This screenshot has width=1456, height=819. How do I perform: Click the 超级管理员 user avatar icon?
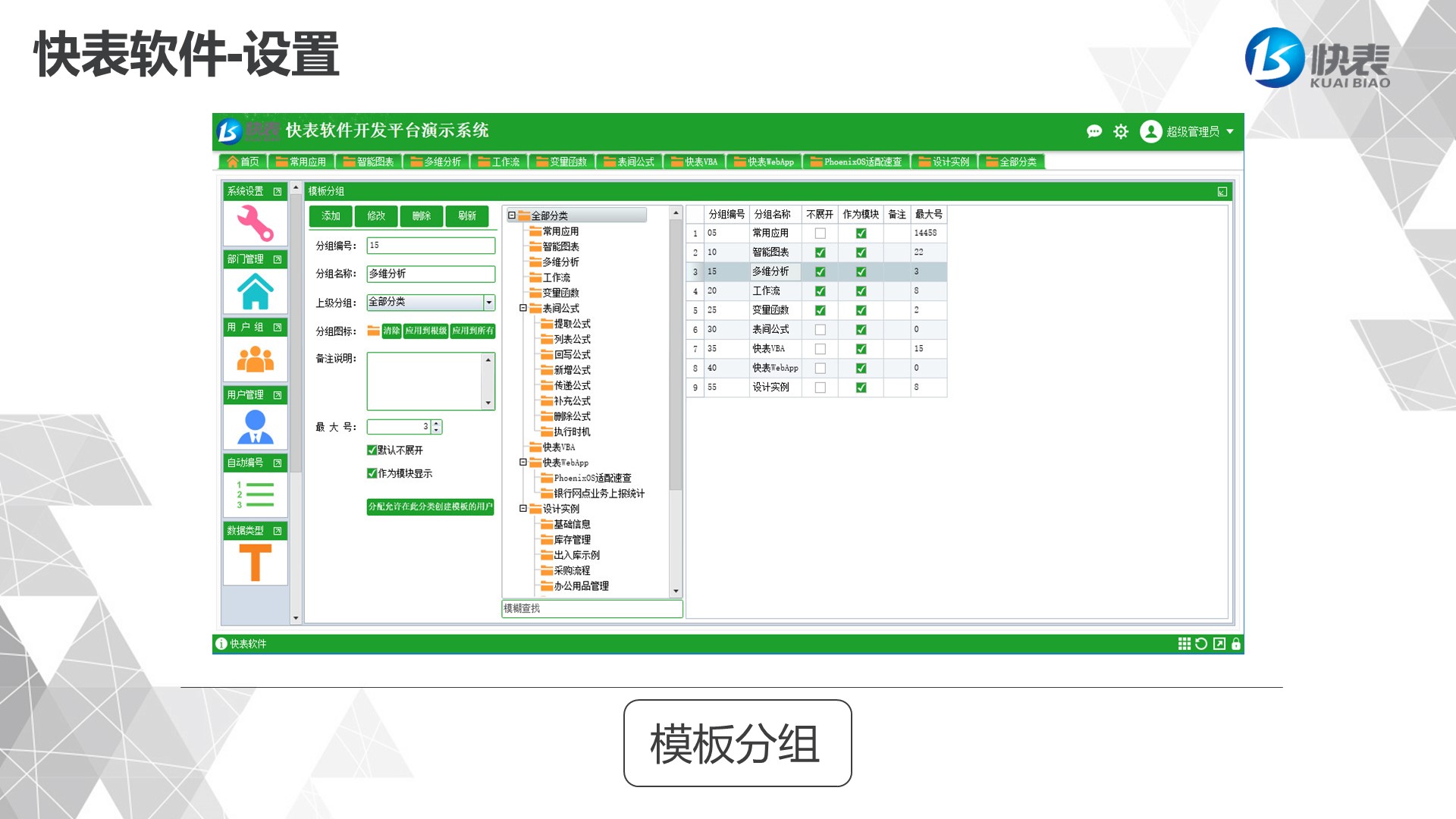[x=1151, y=131]
